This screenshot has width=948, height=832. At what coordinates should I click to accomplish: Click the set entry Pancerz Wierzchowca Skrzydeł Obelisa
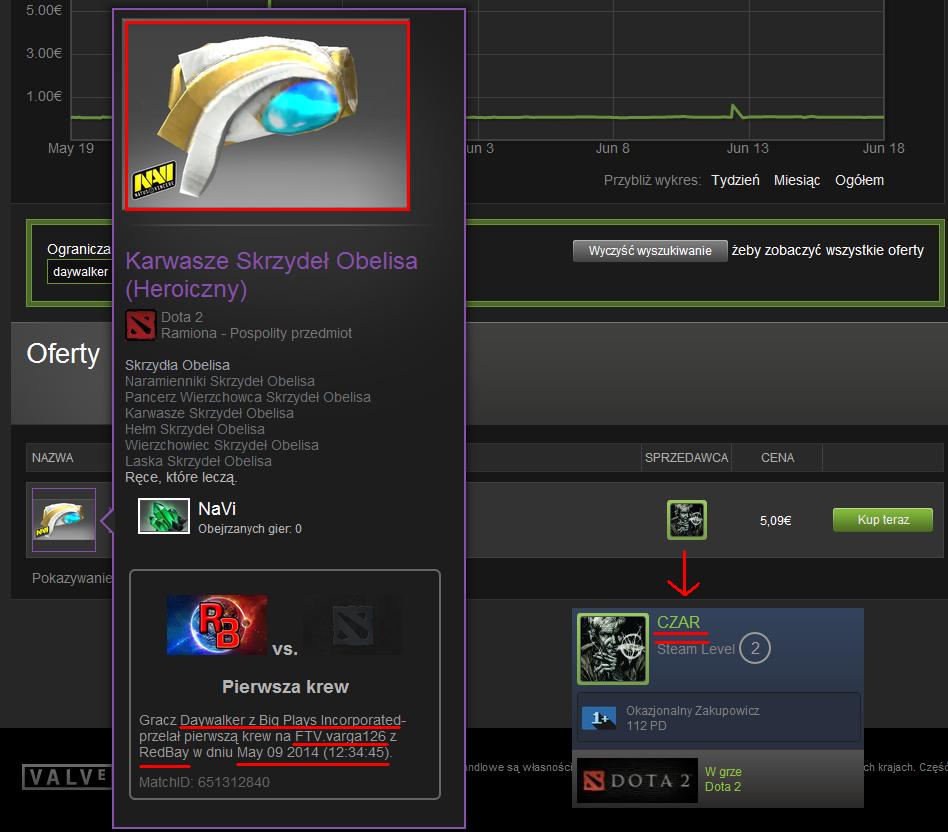pos(248,397)
